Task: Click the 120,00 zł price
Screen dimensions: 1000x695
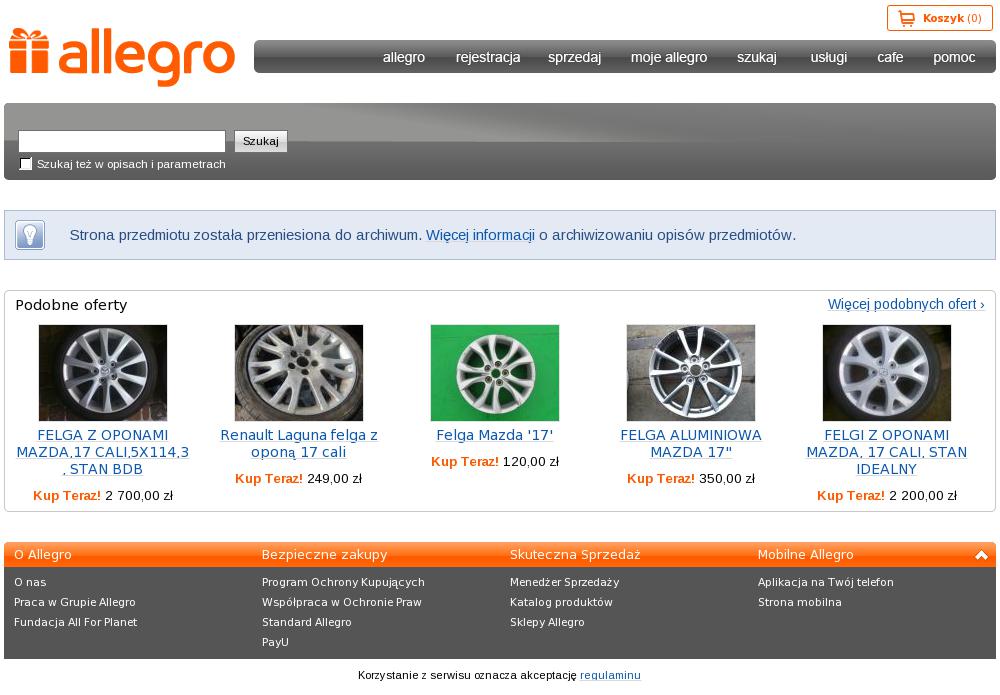Action: pyautogui.click(x=531, y=462)
